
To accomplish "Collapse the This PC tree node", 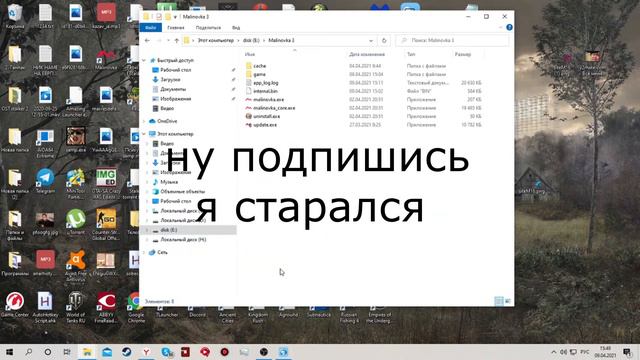I will point(144,134).
